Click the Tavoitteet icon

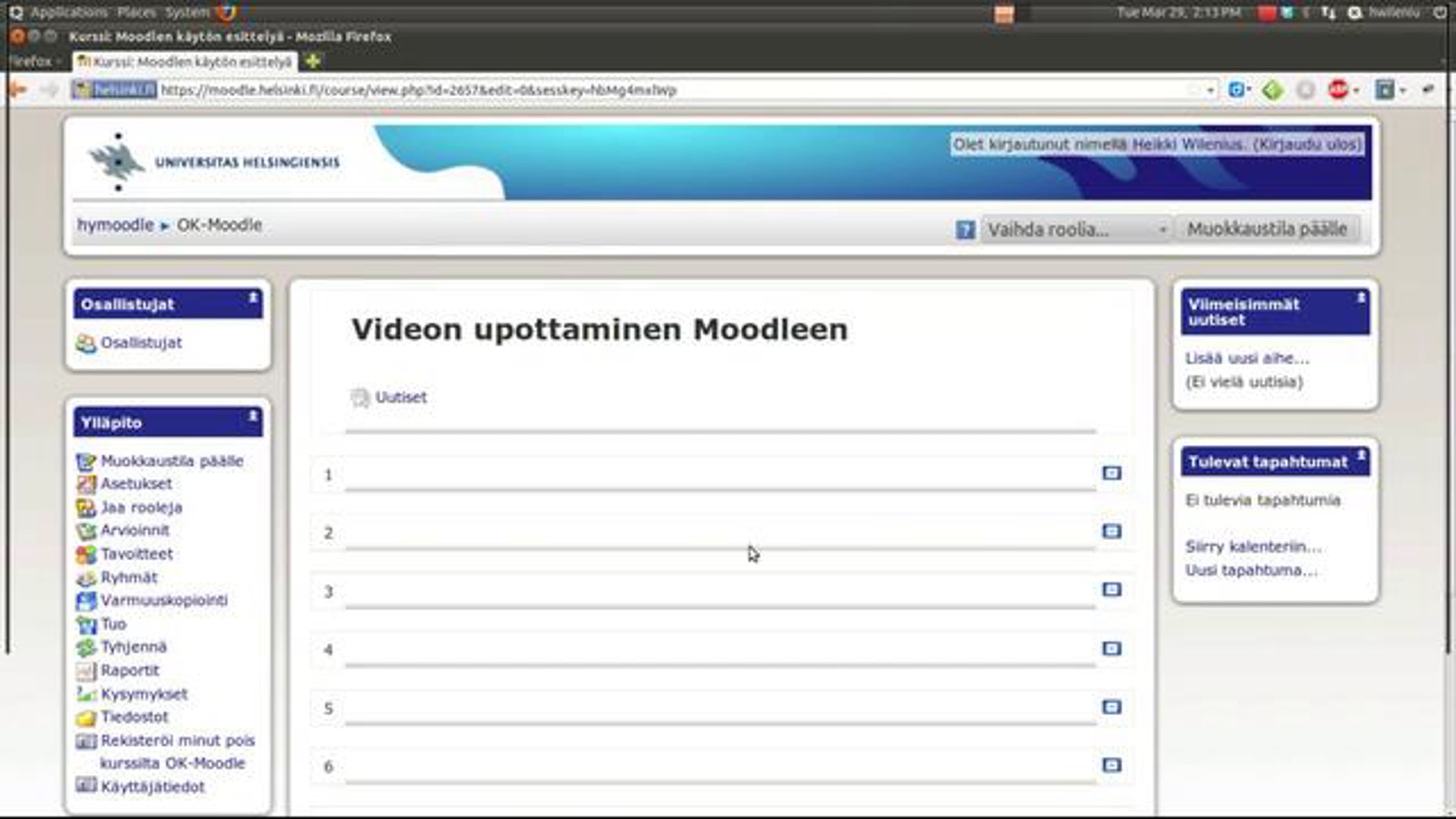(x=86, y=554)
